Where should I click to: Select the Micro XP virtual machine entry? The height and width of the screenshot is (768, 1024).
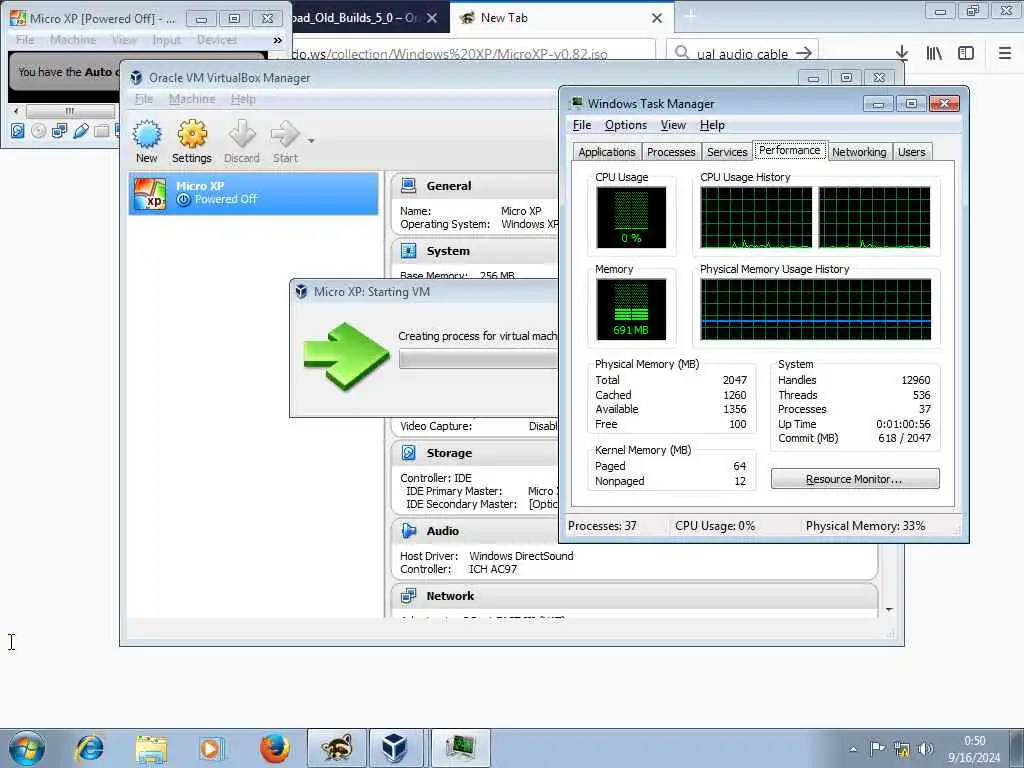pos(253,193)
